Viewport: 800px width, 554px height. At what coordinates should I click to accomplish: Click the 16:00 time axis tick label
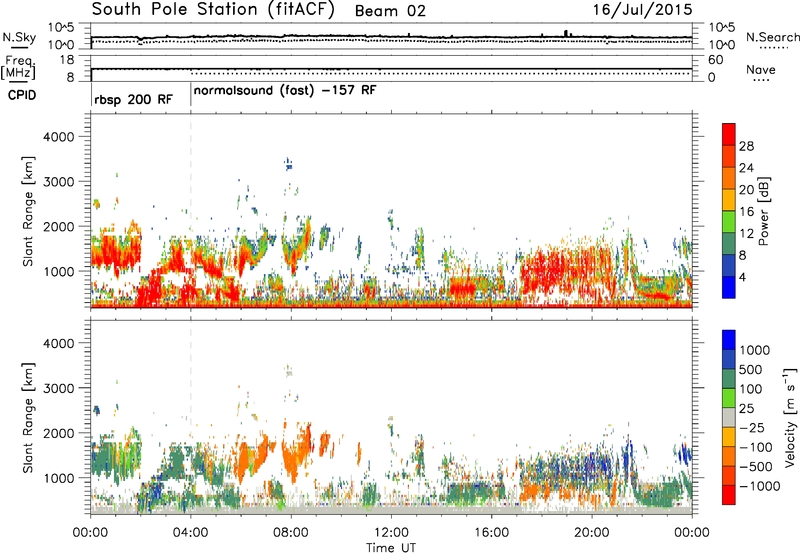[x=491, y=533]
